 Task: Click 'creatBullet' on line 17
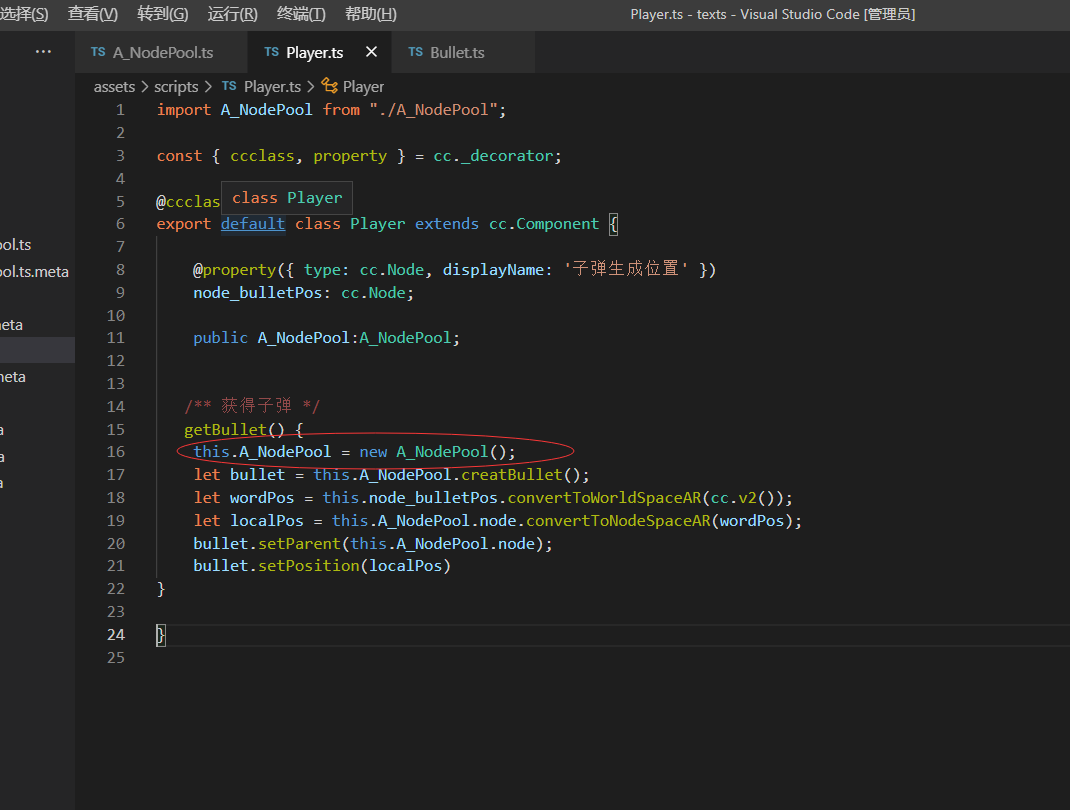coord(512,475)
